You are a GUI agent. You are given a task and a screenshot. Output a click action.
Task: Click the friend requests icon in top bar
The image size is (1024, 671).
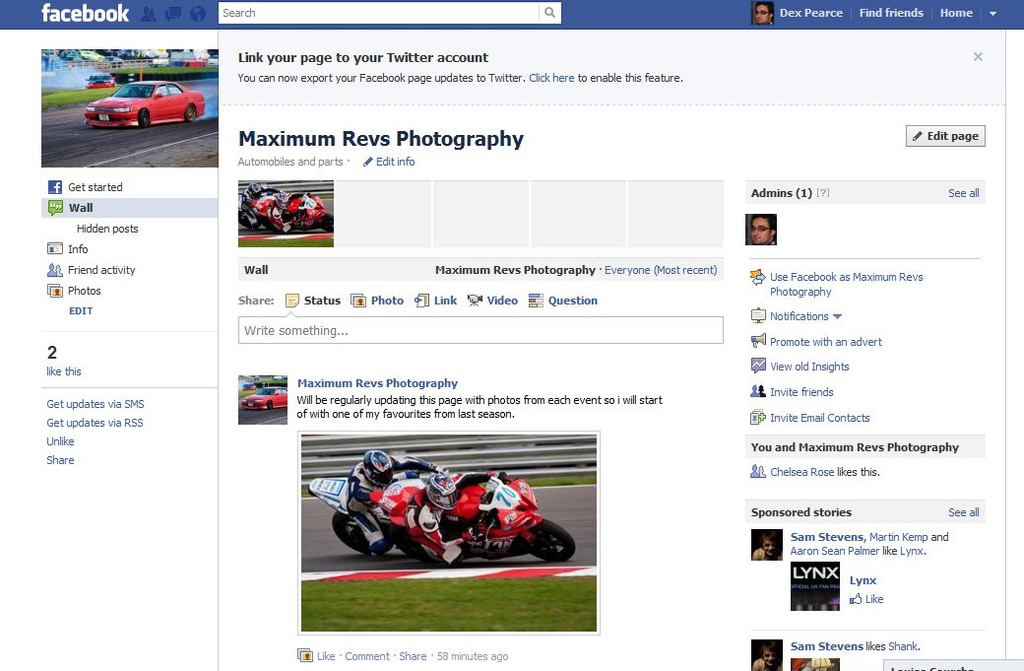[x=149, y=13]
